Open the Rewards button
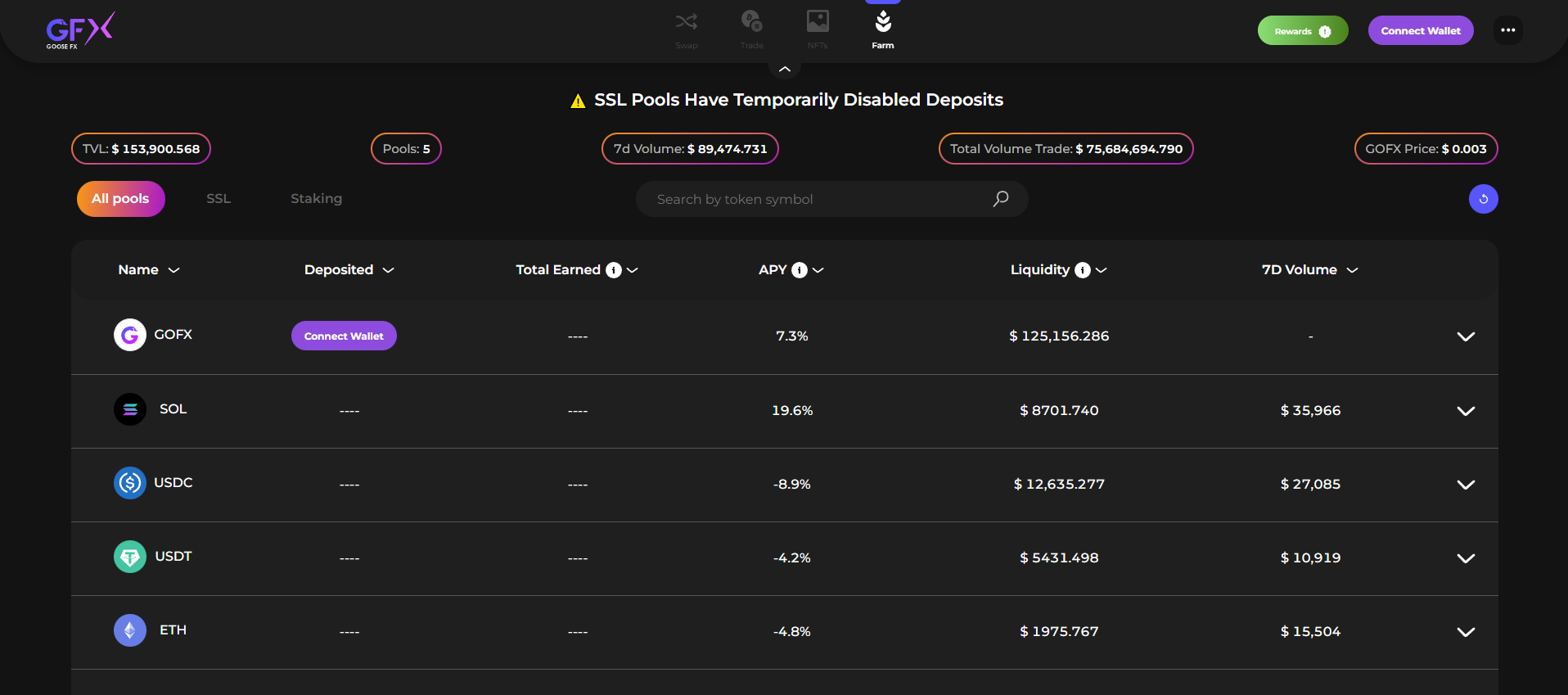This screenshot has width=1568, height=695. click(x=1303, y=31)
